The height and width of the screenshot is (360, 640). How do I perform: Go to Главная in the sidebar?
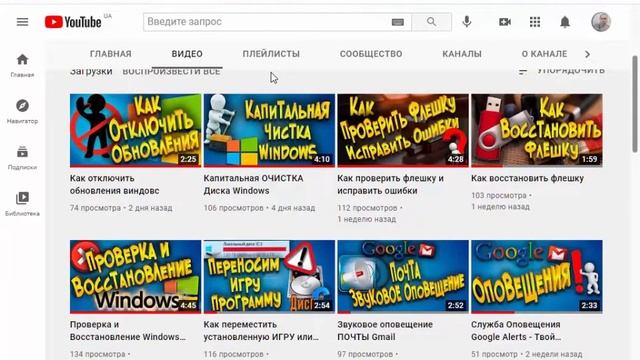tap(22, 65)
